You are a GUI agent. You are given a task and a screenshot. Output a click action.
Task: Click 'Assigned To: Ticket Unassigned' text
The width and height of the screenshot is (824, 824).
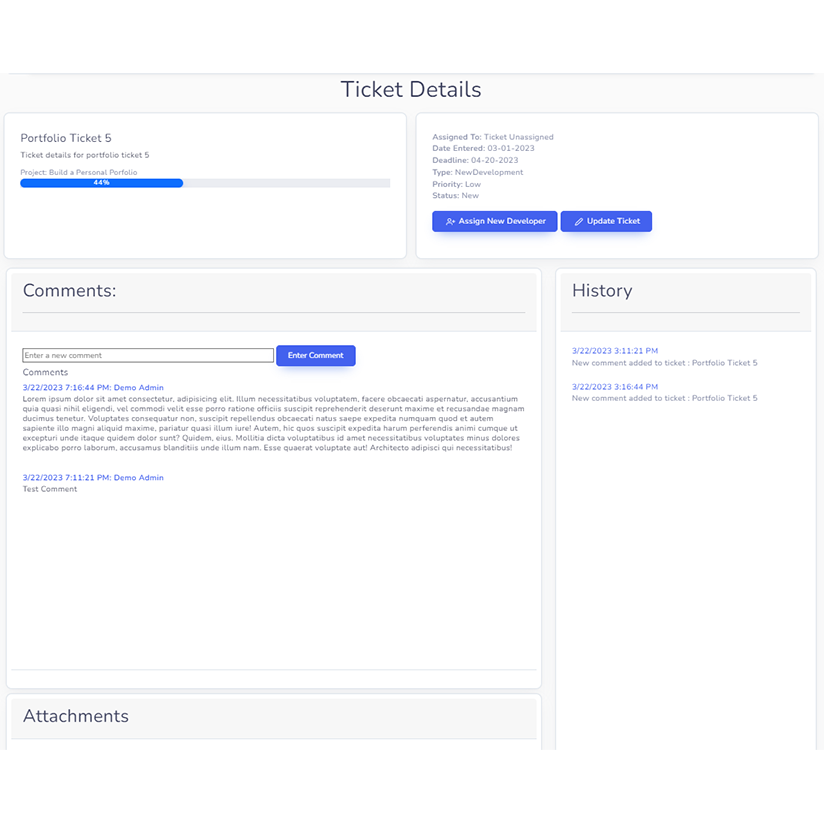tap(493, 137)
